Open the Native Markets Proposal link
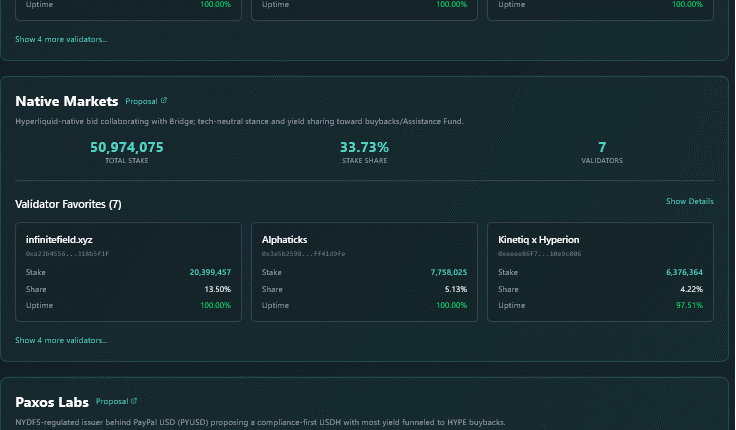 tap(141, 101)
